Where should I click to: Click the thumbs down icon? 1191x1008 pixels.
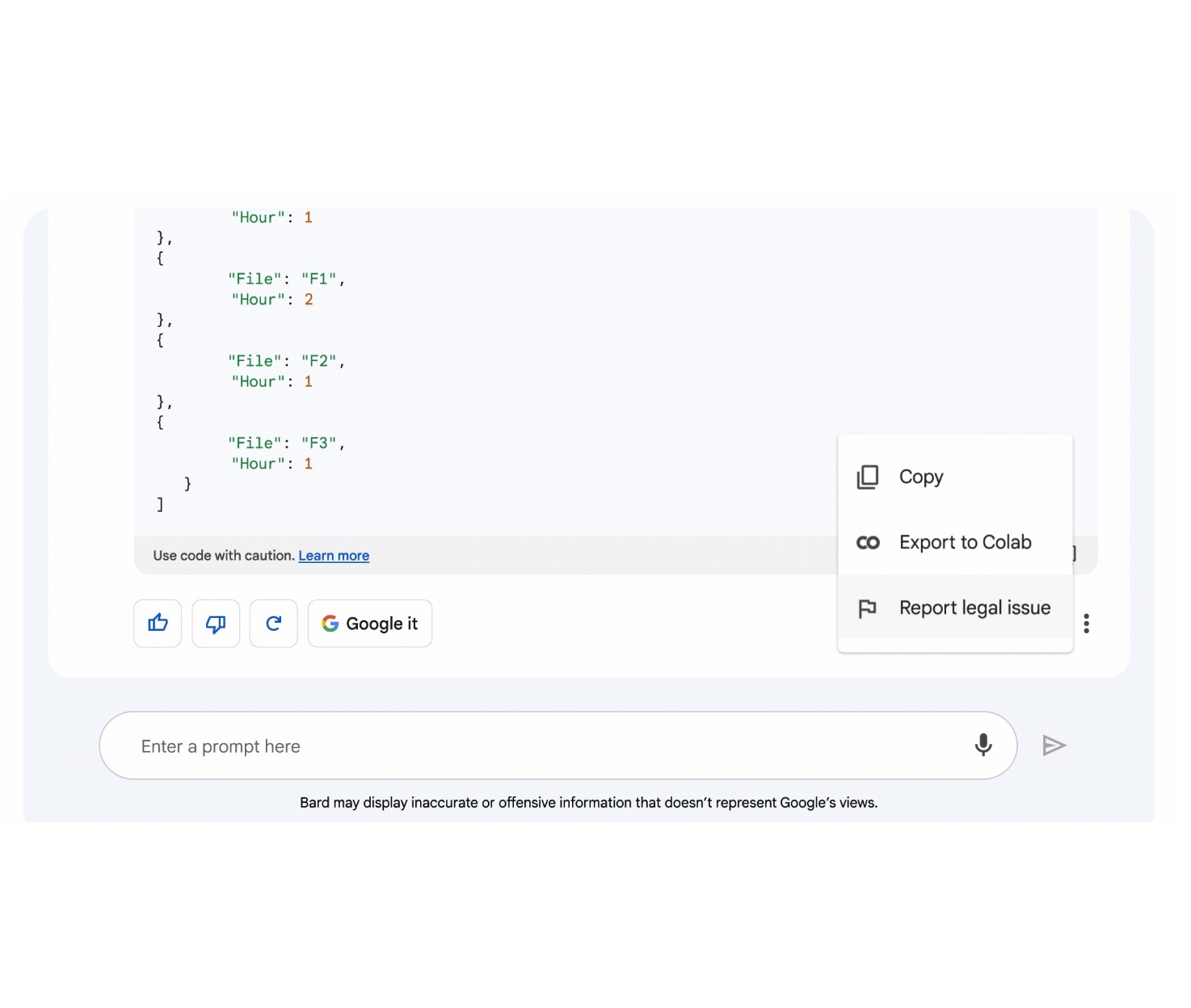click(216, 623)
